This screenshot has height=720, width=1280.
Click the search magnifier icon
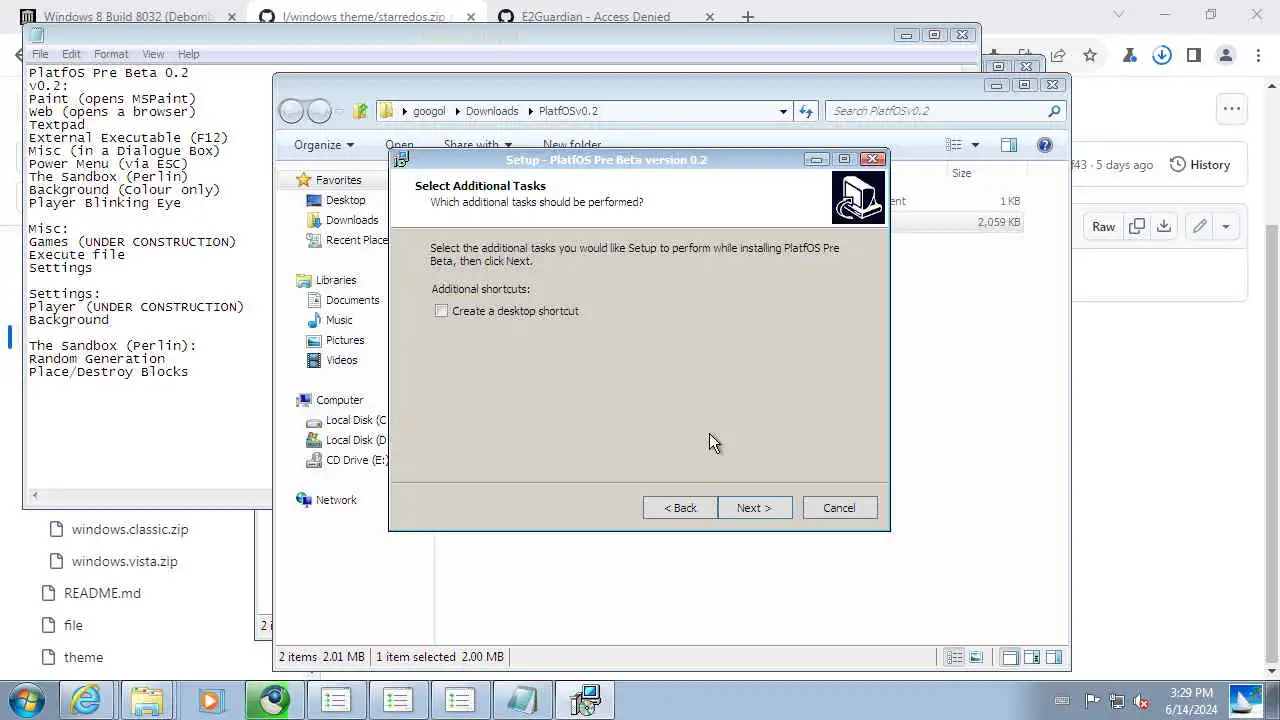point(1054,111)
